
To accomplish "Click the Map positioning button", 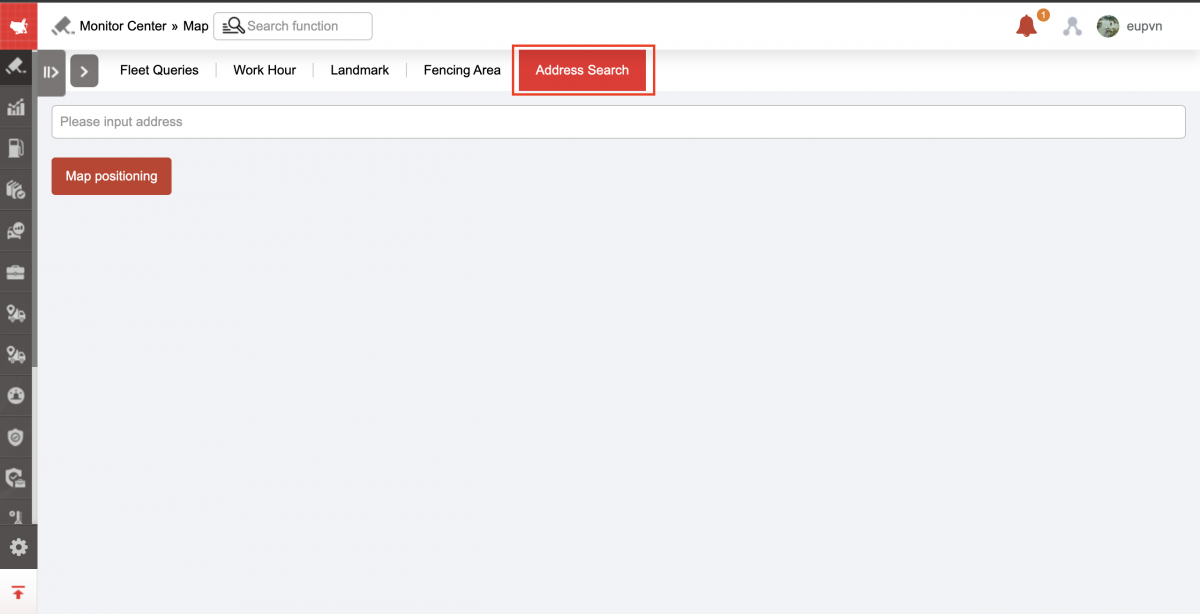I will [x=112, y=176].
